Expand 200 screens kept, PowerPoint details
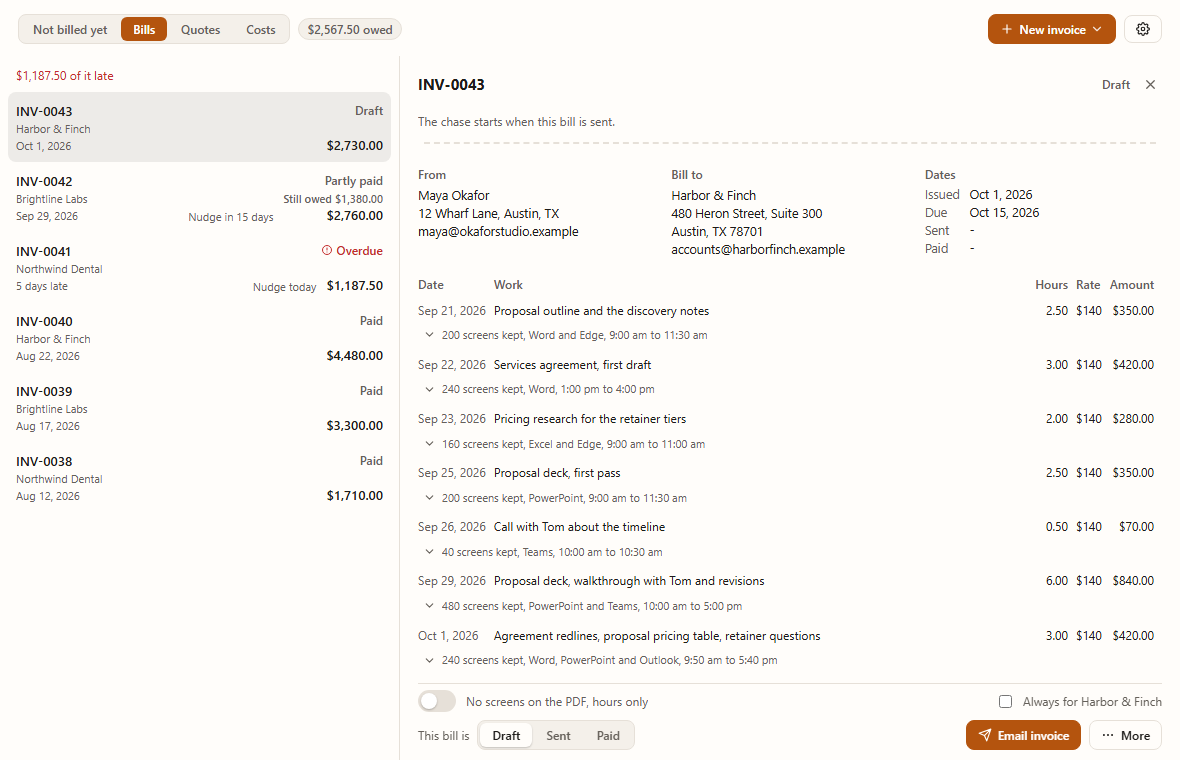Image resolution: width=1180 pixels, height=760 pixels. coord(429,498)
